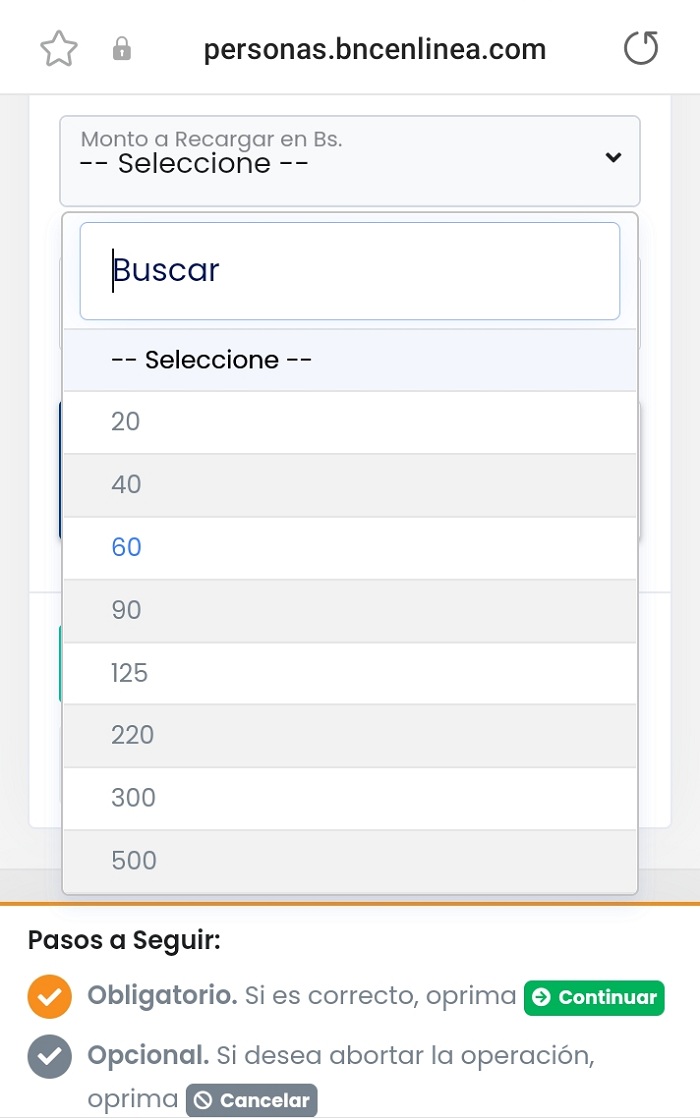The image size is (700, 1119).
Task: Pick 220 from the dropdown list
Action: coord(350,736)
